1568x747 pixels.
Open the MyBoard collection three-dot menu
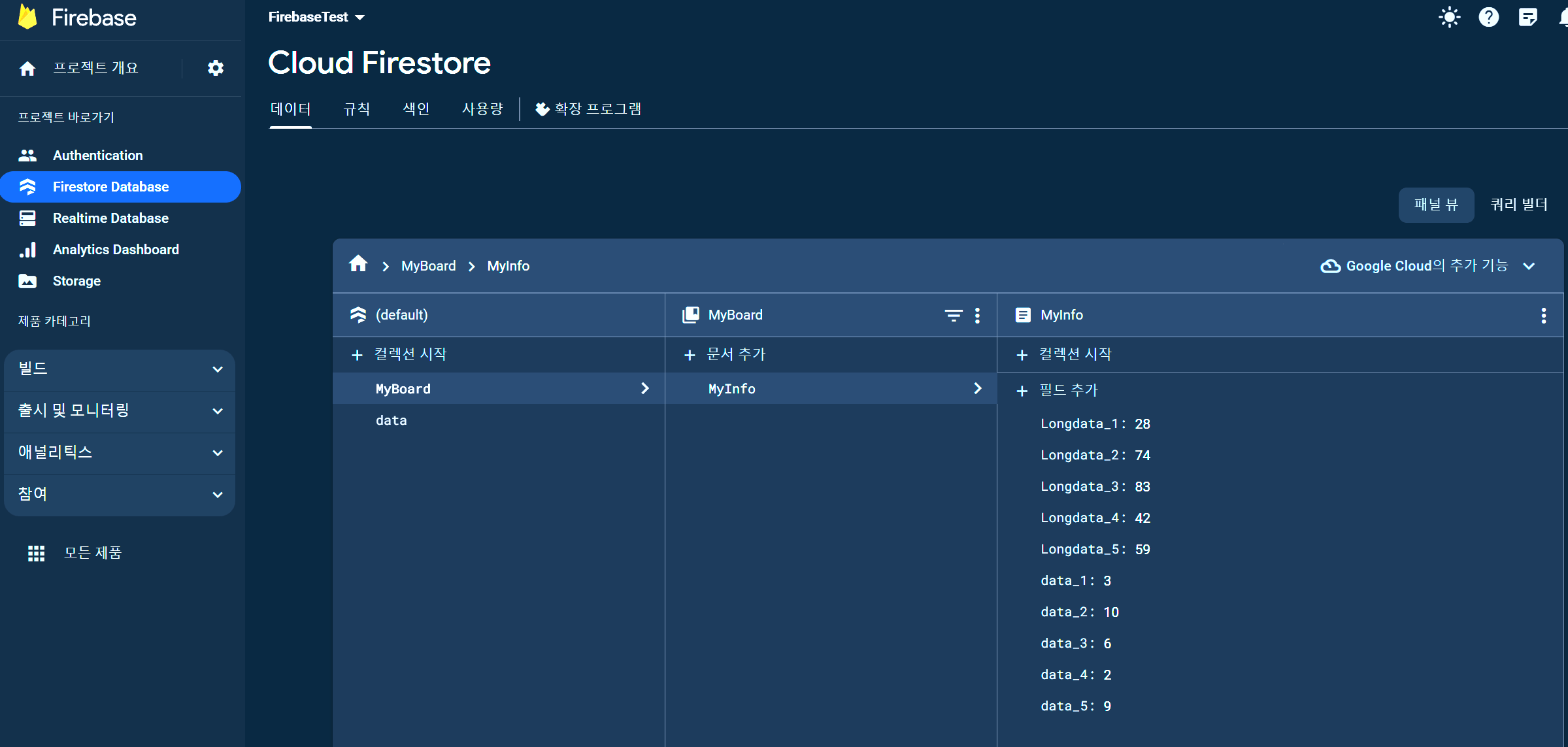[977, 316]
